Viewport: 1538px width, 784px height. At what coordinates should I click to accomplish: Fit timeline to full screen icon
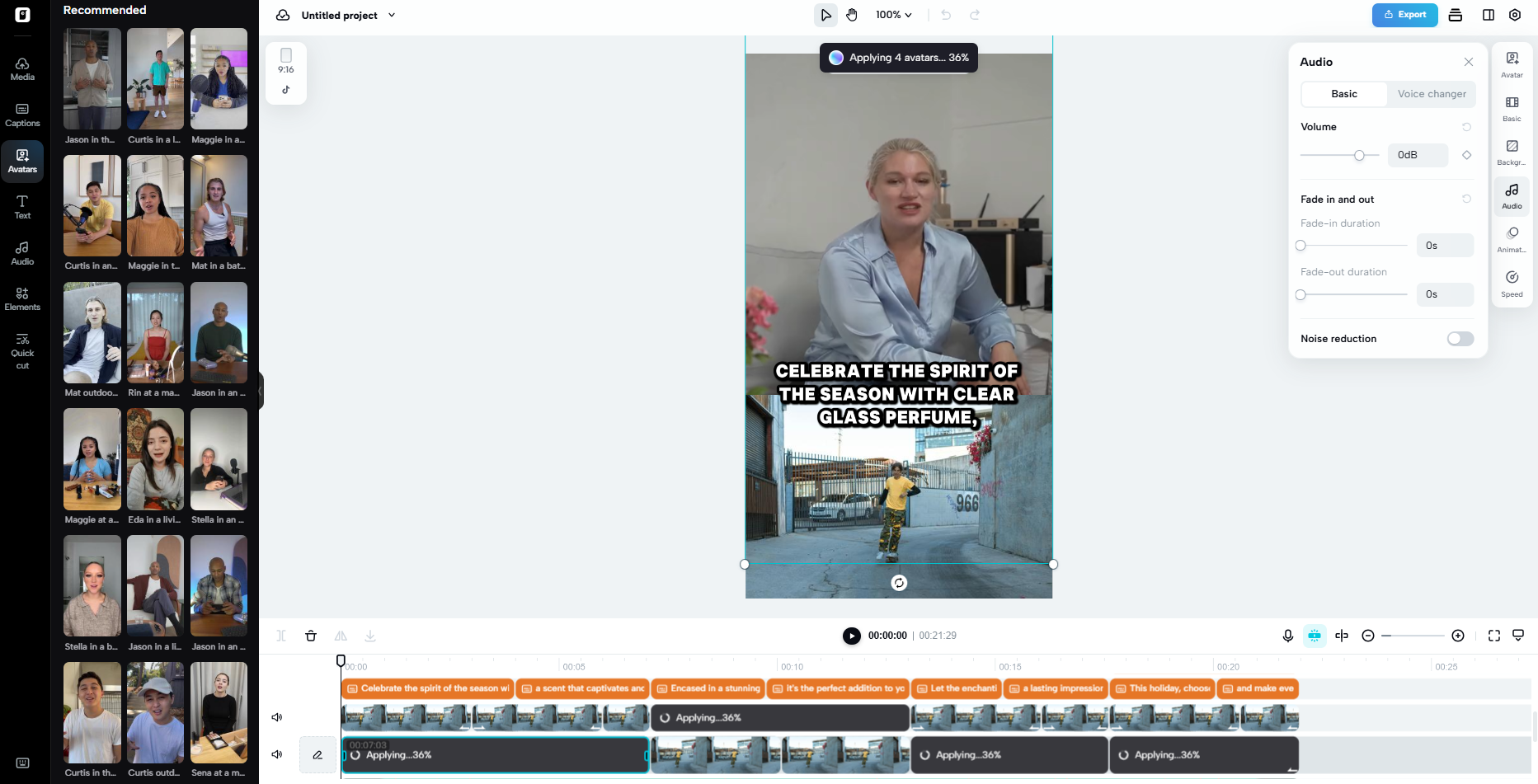pyautogui.click(x=1494, y=636)
